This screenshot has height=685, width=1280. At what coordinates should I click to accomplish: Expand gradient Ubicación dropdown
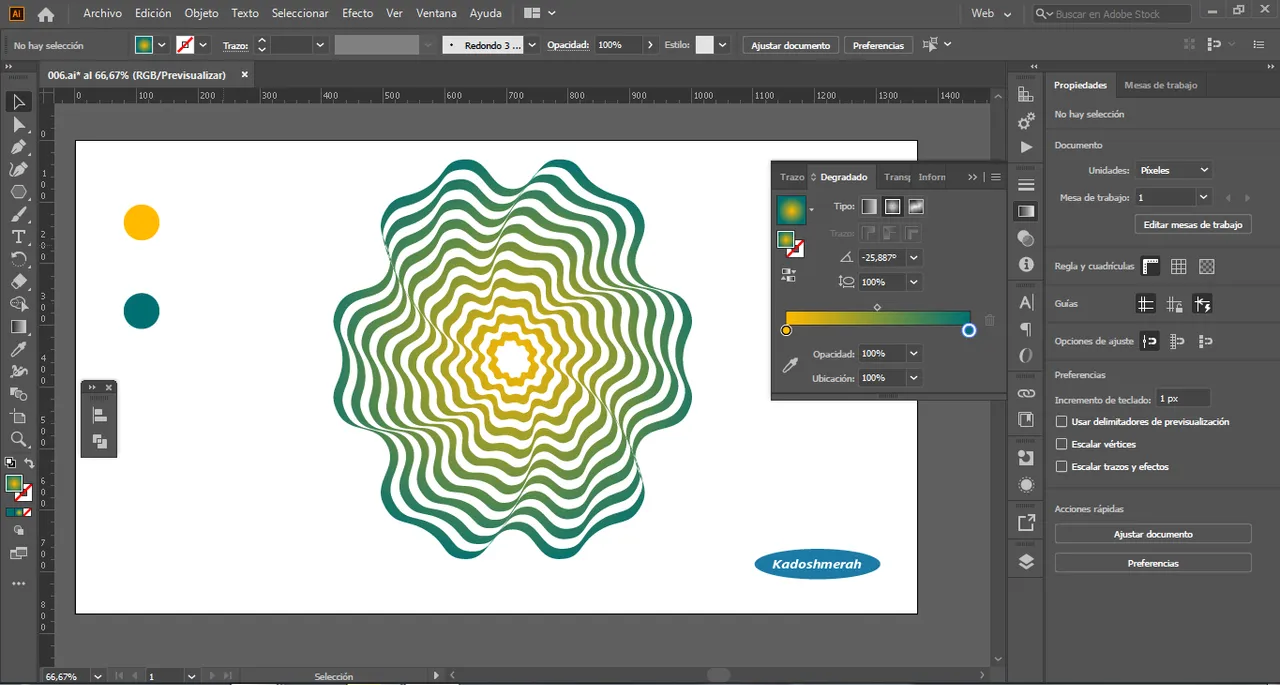[x=914, y=378]
